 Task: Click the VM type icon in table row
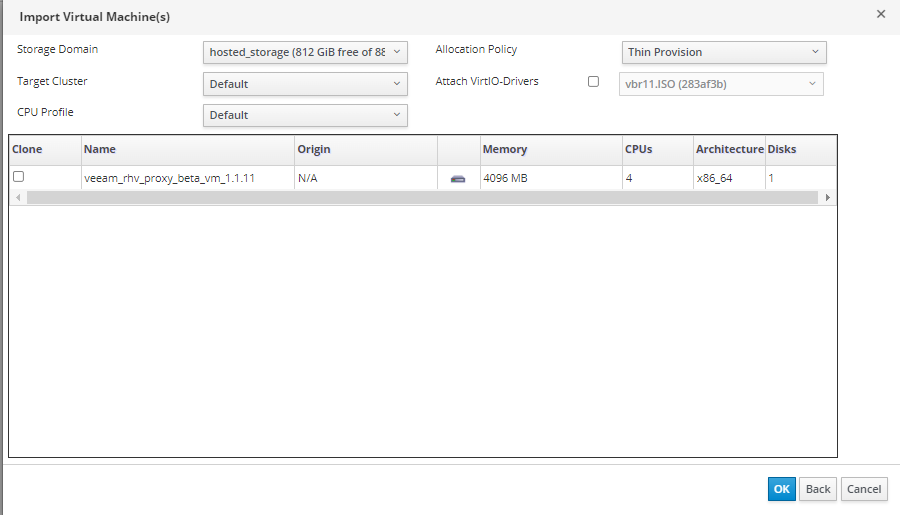(458, 178)
